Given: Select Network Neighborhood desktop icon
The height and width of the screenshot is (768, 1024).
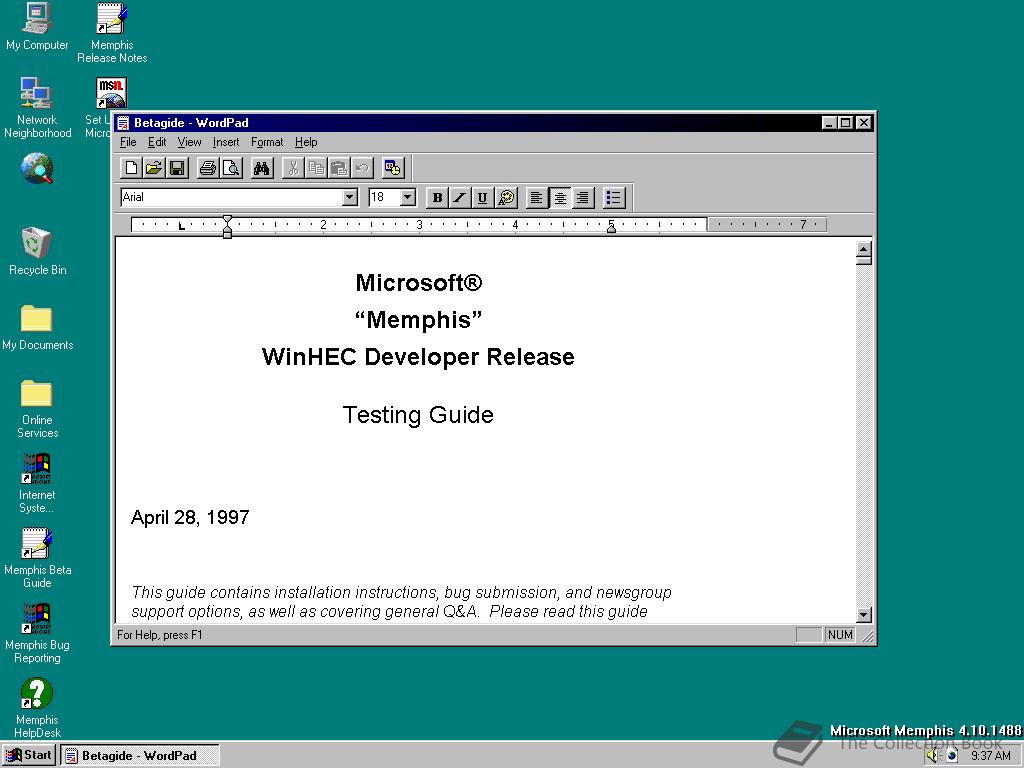Looking at the screenshot, I should tap(37, 108).
